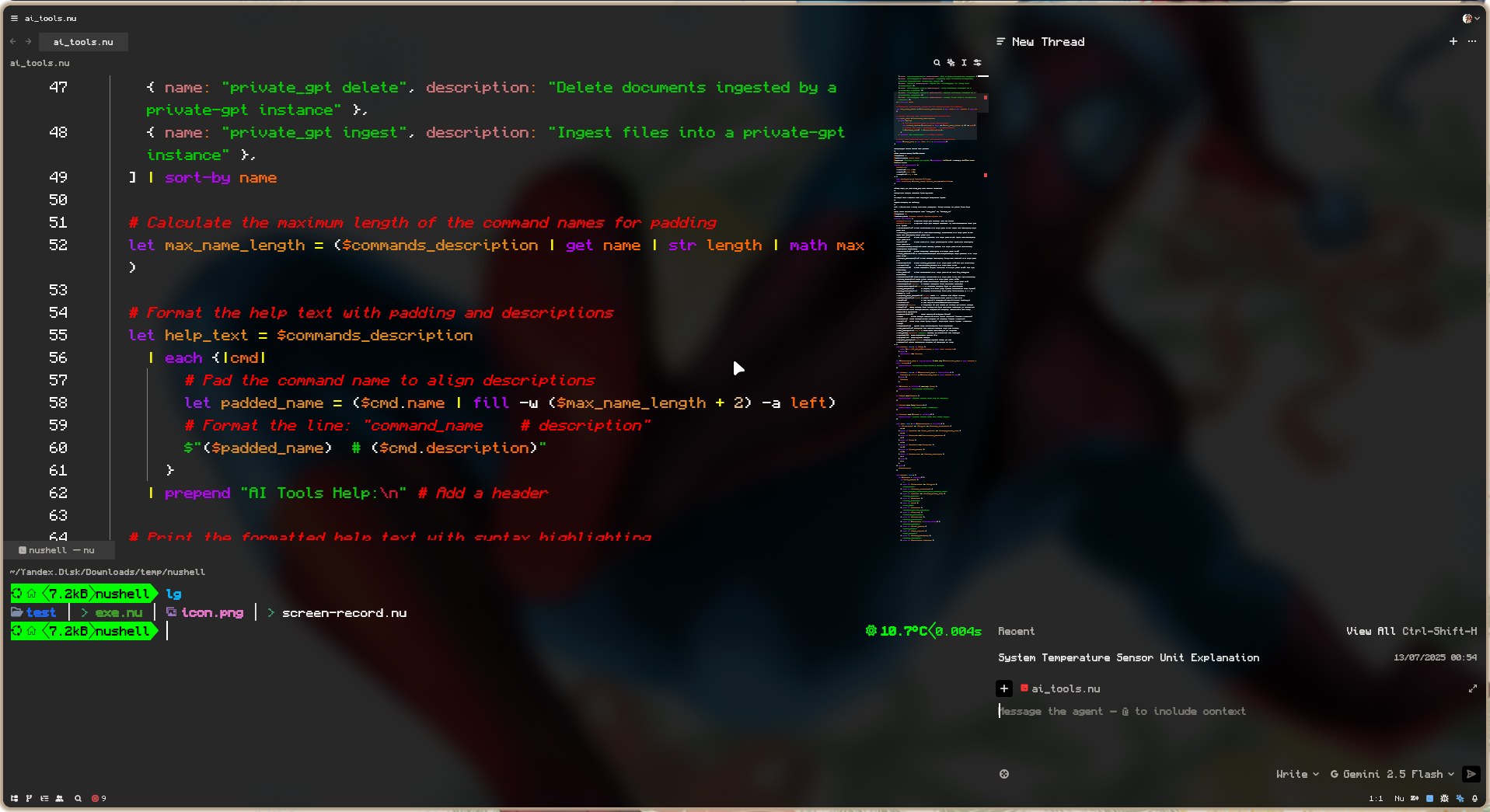The width and height of the screenshot is (1490, 812).
Task: Start a new thread with plus icon
Action: click(1453, 41)
